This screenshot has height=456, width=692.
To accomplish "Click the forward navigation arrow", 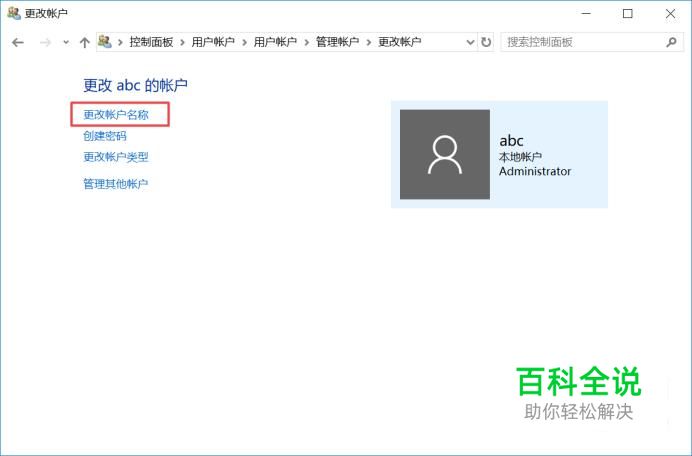I will click(x=45, y=42).
